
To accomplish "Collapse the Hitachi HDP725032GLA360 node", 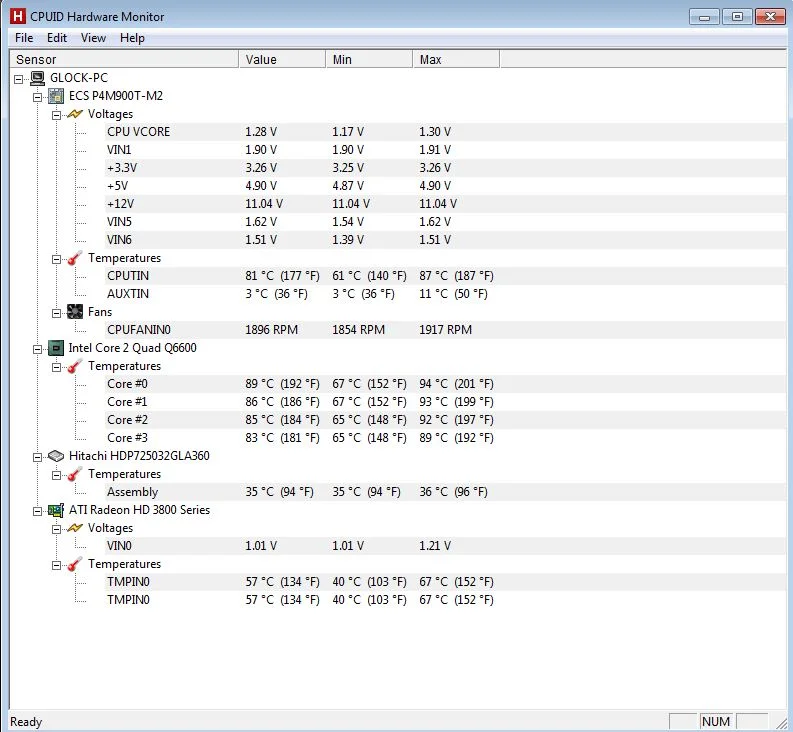I will click(x=37, y=457).
